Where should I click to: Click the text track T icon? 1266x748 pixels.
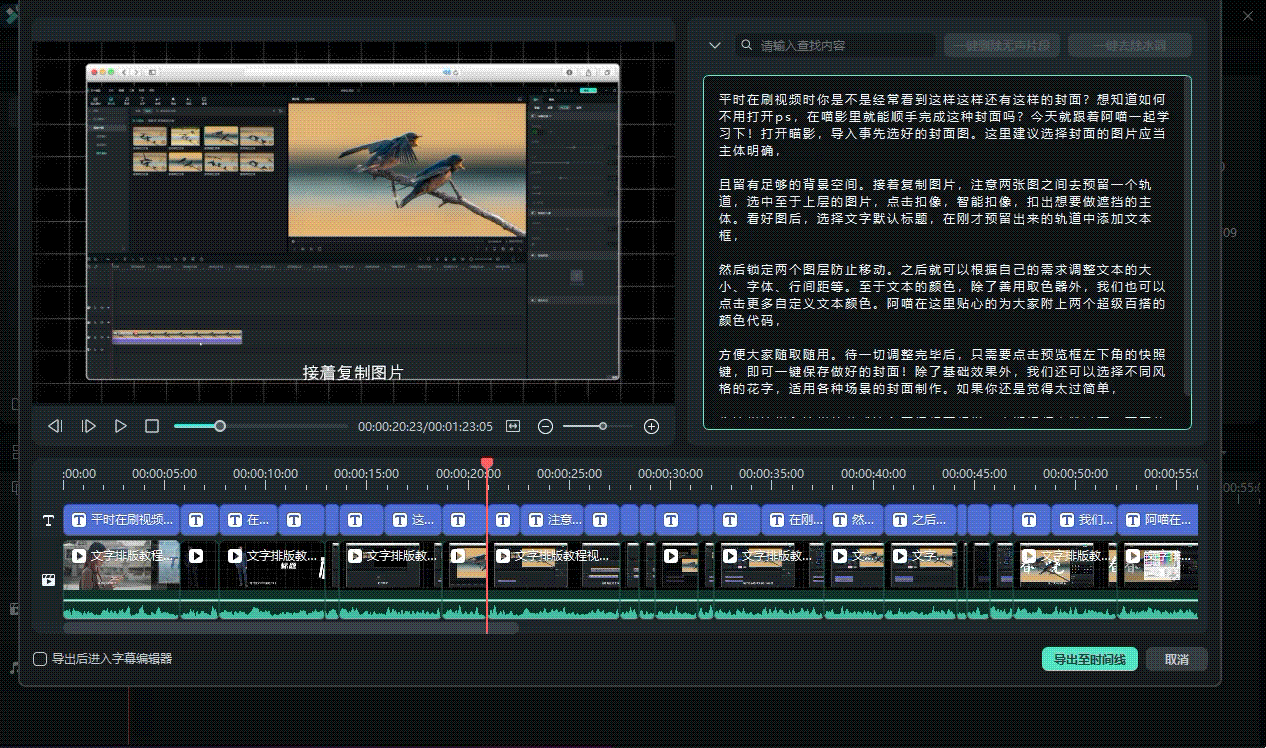click(x=48, y=520)
